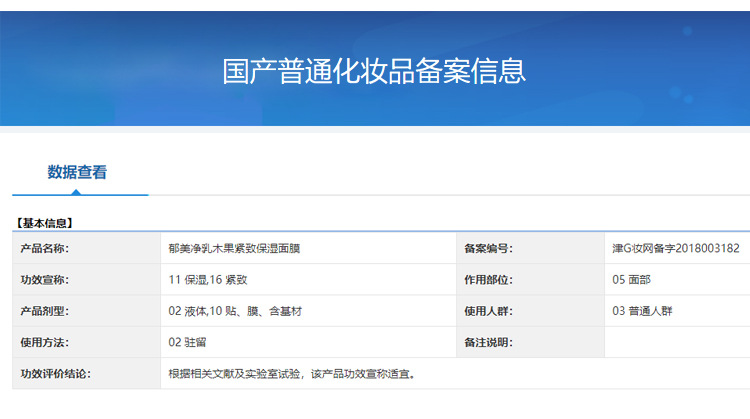The height and width of the screenshot is (419, 750).
Task: Click the 使用方法 label cell
Action: tap(87, 342)
